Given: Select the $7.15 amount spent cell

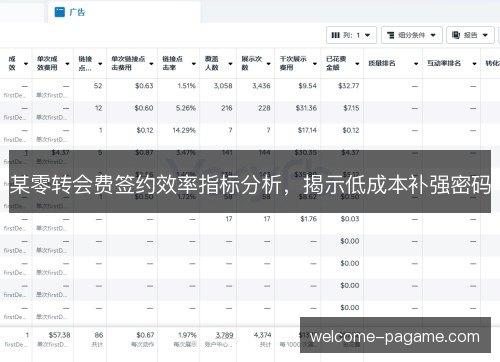Looking at the screenshot, I should [351, 108].
